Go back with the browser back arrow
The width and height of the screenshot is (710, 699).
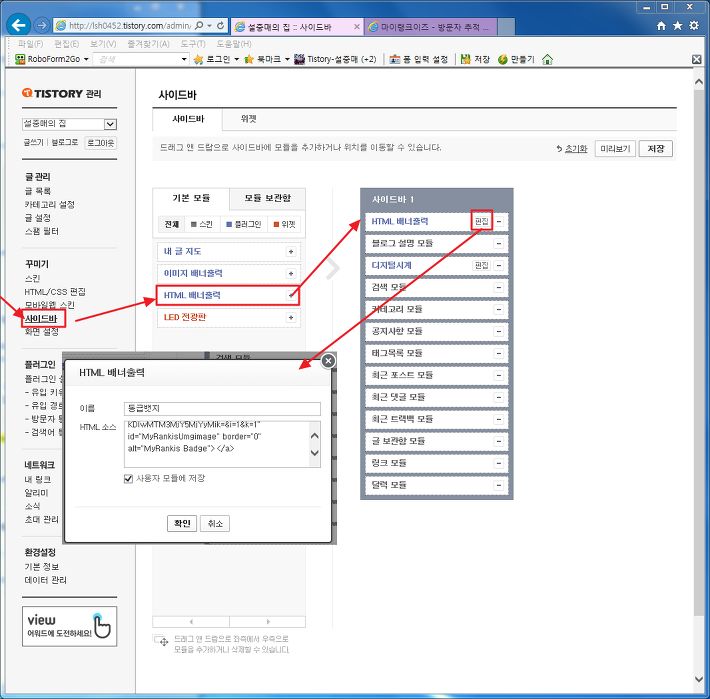point(18,25)
